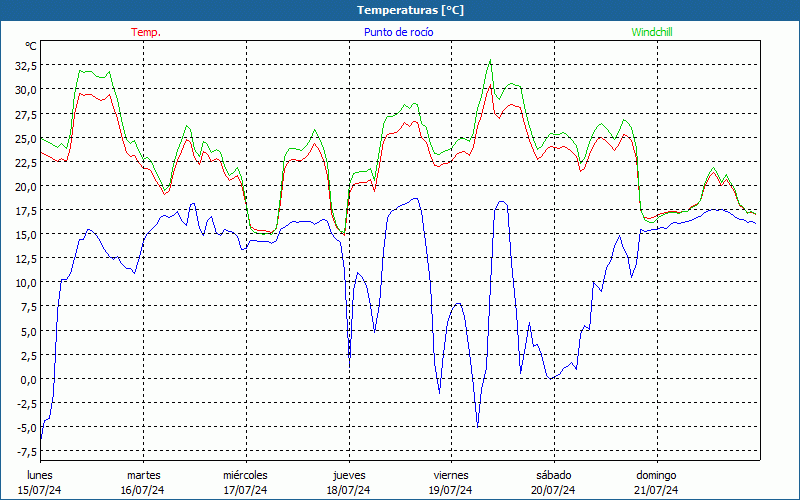The width and height of the screenshot is (800, 500).
Task: Click the green Windchill legend label
Action: pyautogui.click(x=652, y=32)
